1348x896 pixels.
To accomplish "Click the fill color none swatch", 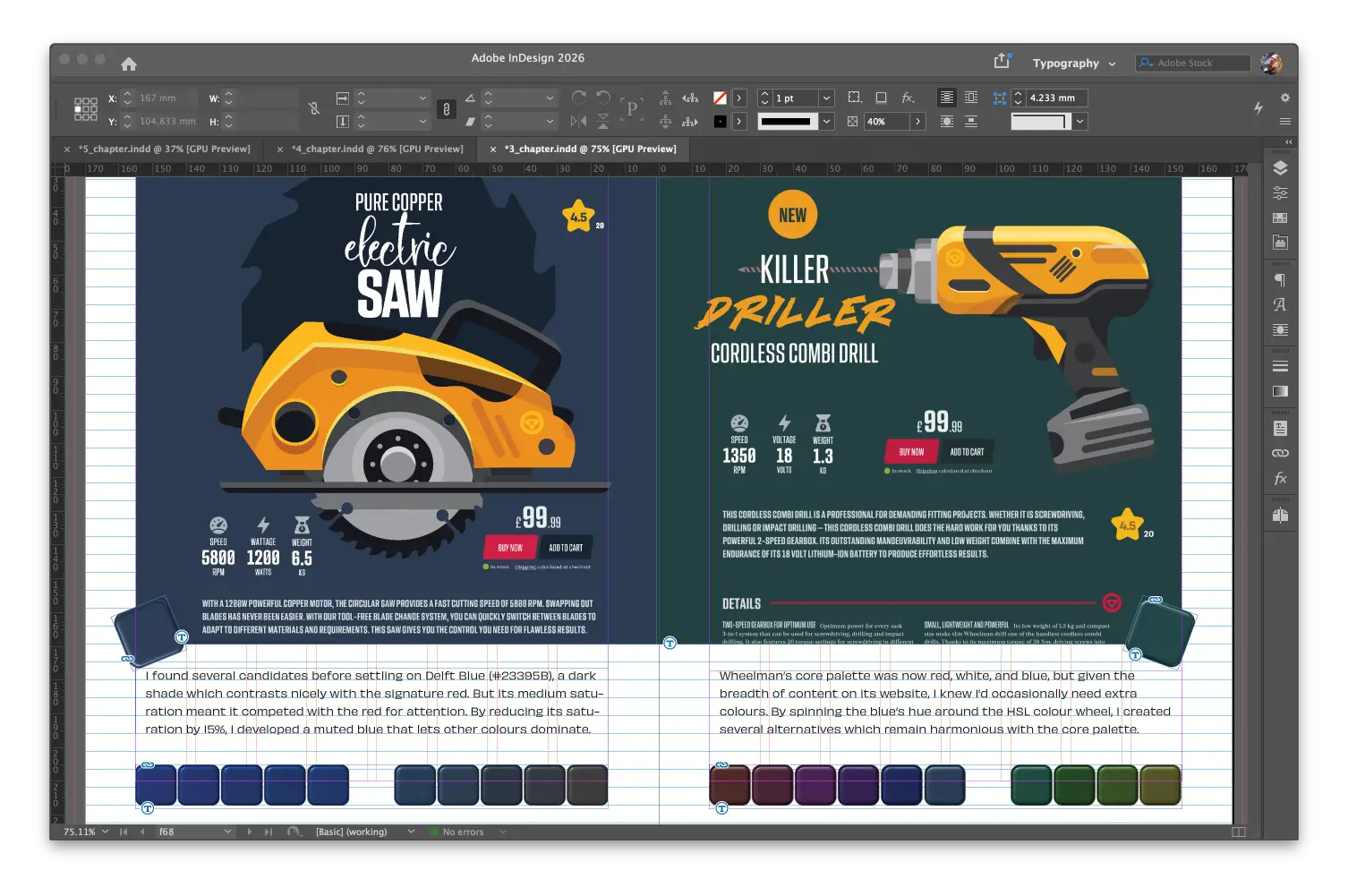I will [x=720, y=98].
